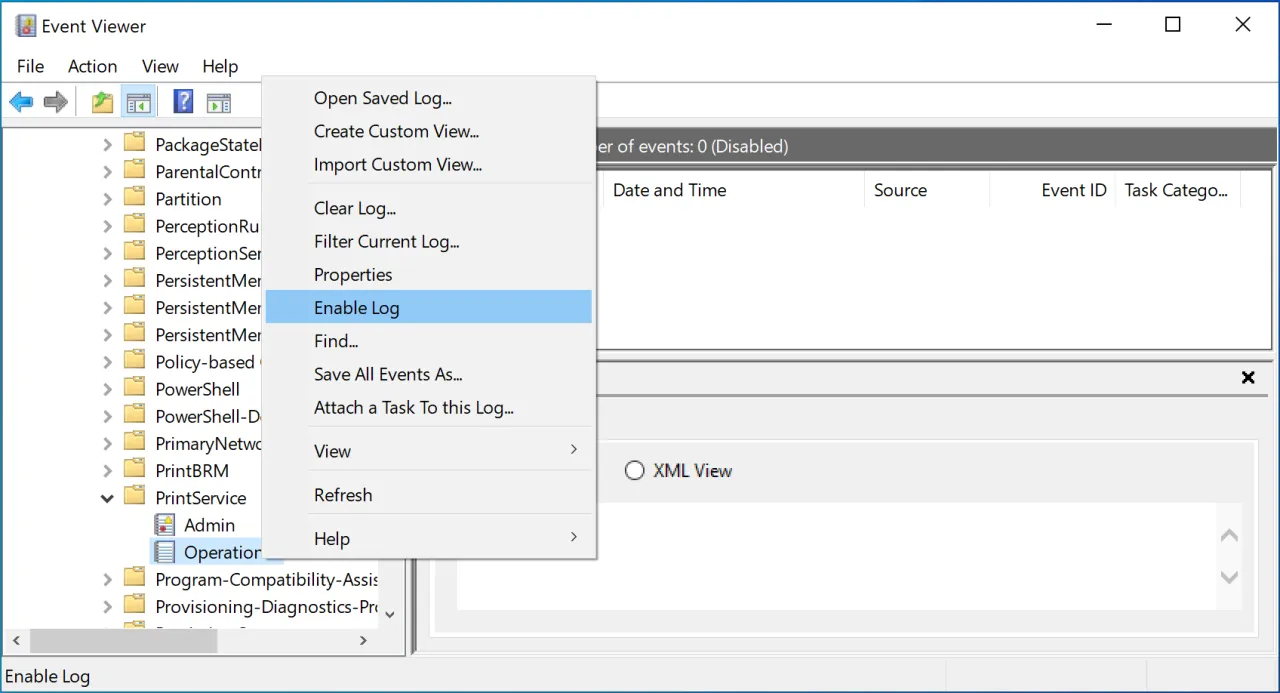Collapse the PrintService tree node
This screenshot has width=1280, height=693.
click(108, 498)
